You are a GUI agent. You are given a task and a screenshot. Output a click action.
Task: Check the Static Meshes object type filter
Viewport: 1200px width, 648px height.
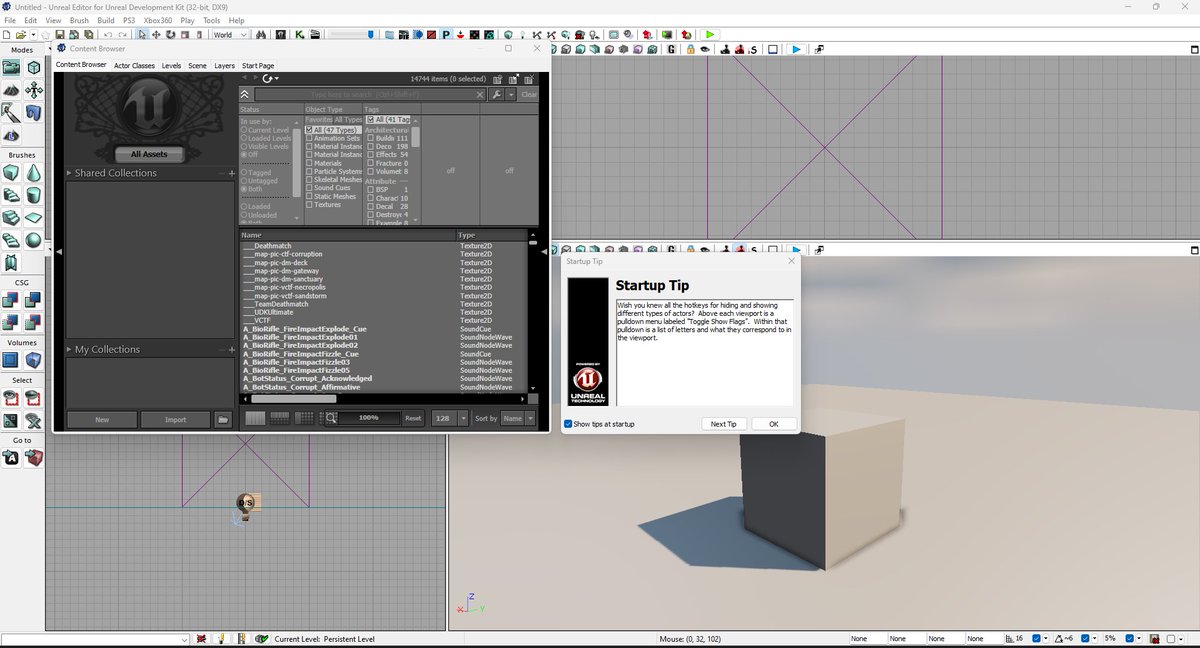click(x=310, y=196)
